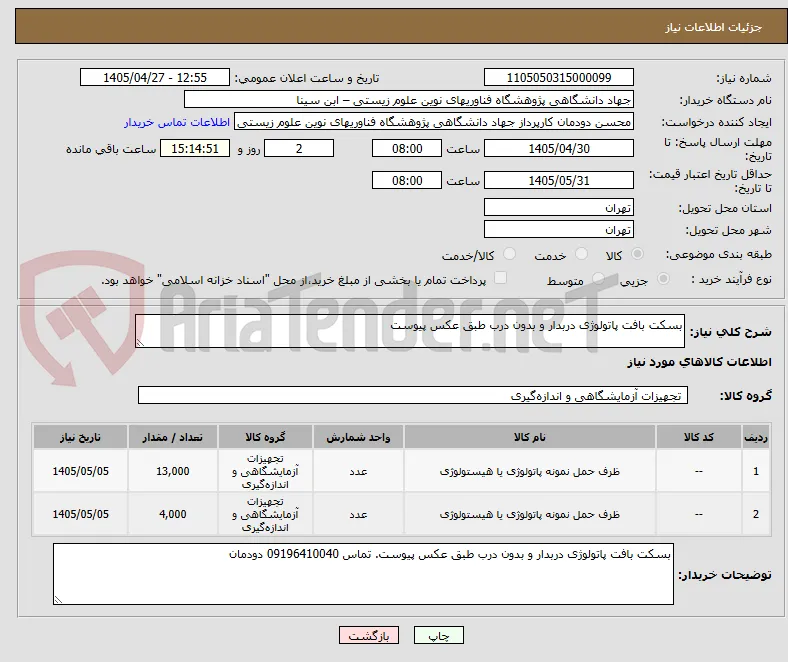Screen dimensions: 788x662
Task: Click the تعداد / مقدار column header
Action: tap(173, 437)
